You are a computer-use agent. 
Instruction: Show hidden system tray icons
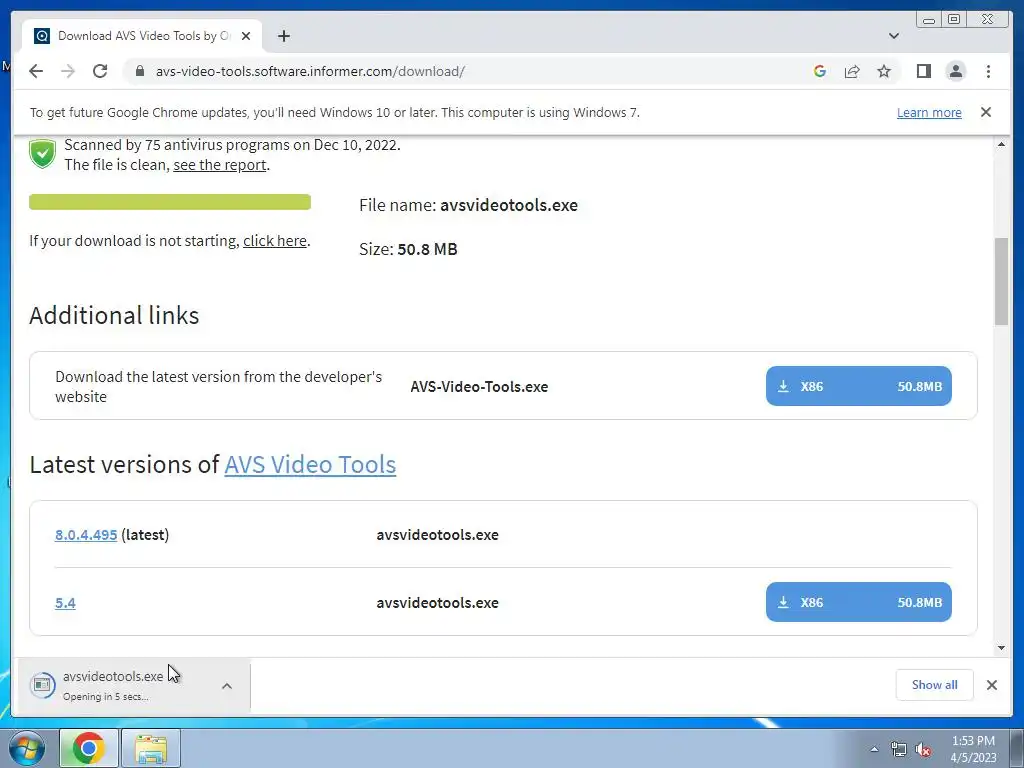click(x=874, y=749)
